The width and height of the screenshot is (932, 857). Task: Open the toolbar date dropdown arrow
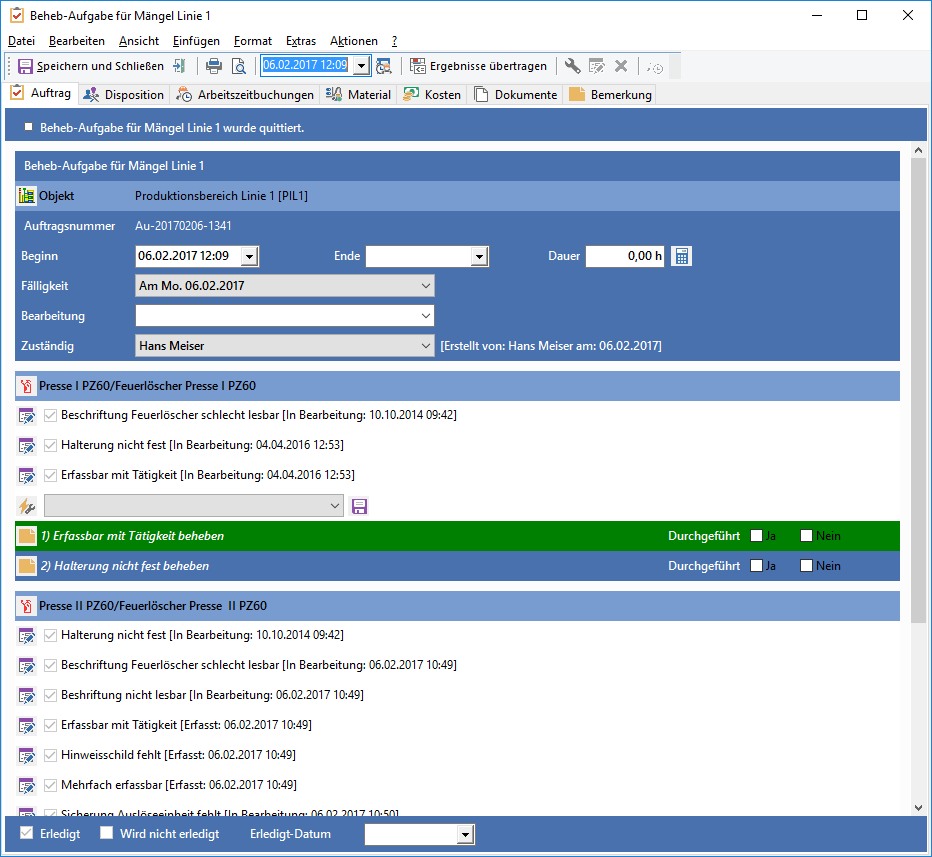[362, 65]
